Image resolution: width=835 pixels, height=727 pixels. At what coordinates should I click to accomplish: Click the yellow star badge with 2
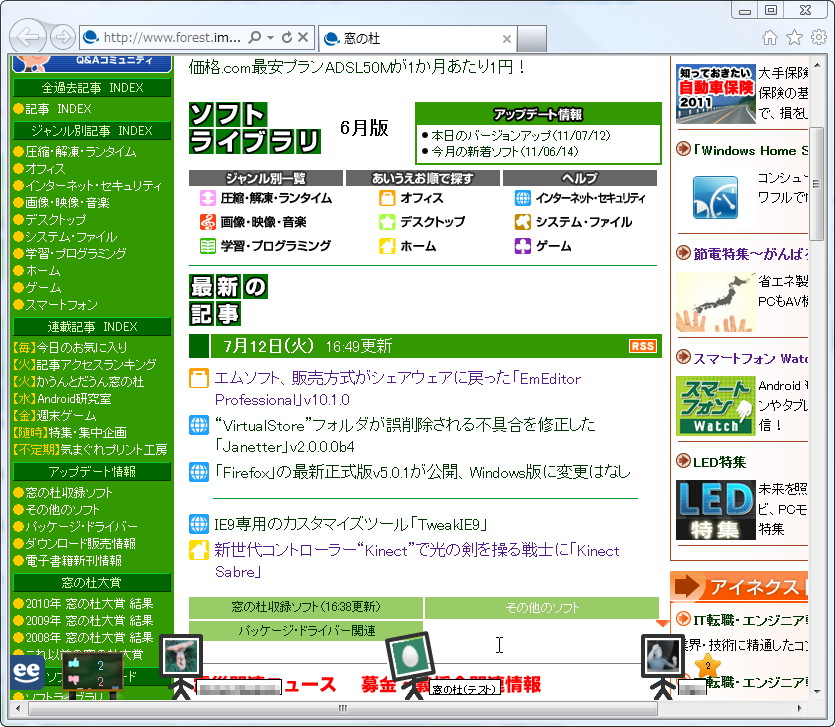pyautogui.click(x=708, y=666)
